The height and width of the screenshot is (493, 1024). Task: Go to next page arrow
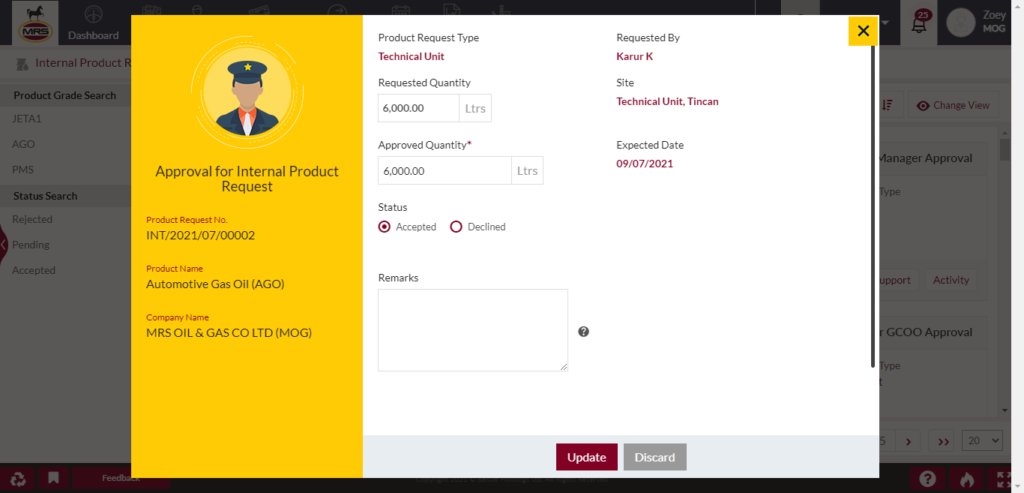908,441
